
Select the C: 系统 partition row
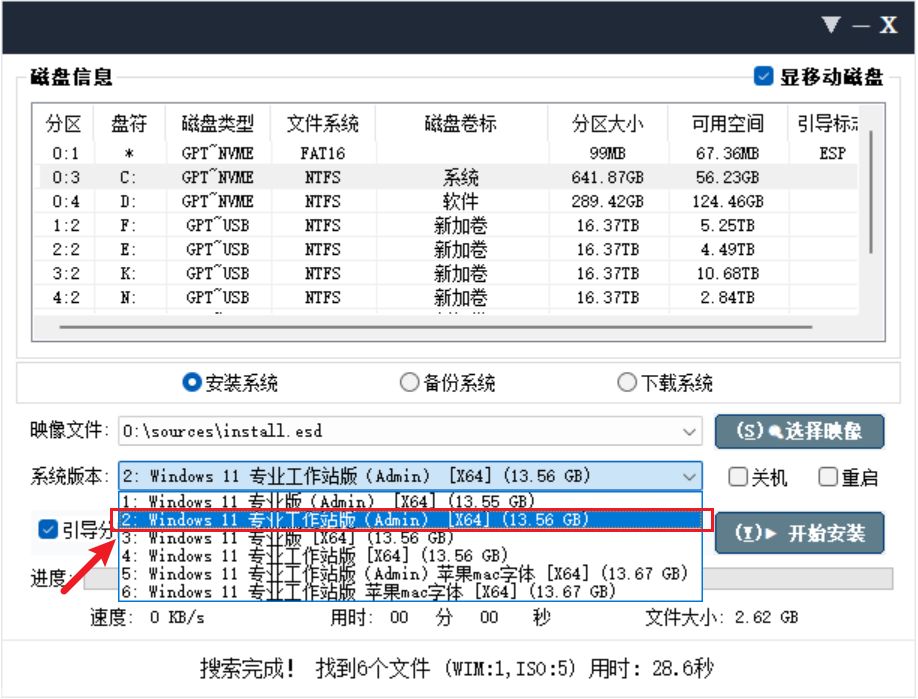click(446, 177)
